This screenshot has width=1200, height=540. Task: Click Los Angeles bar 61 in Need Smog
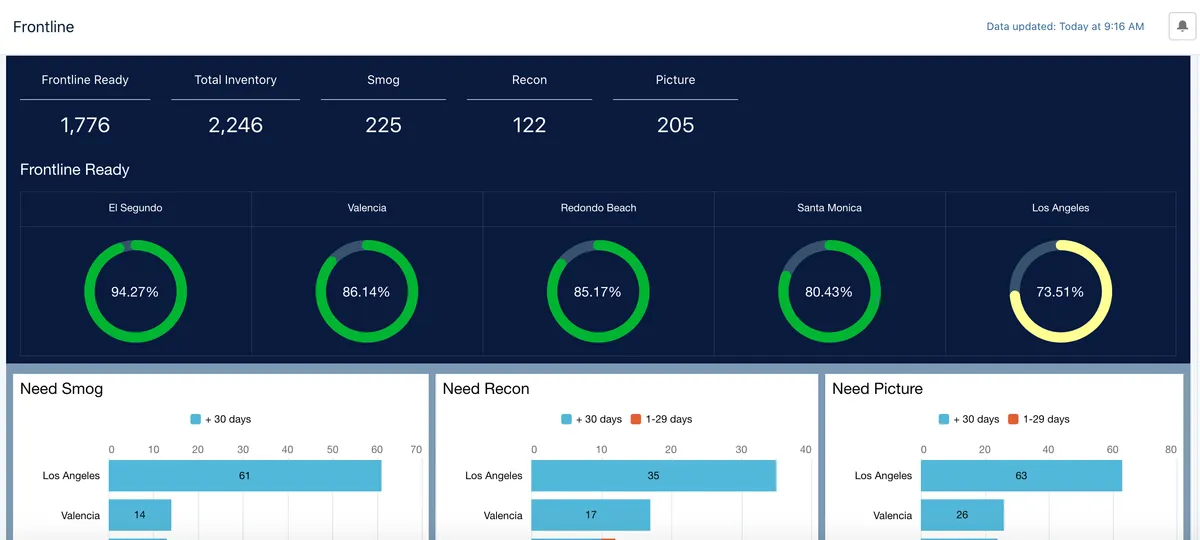click(245, 476)
